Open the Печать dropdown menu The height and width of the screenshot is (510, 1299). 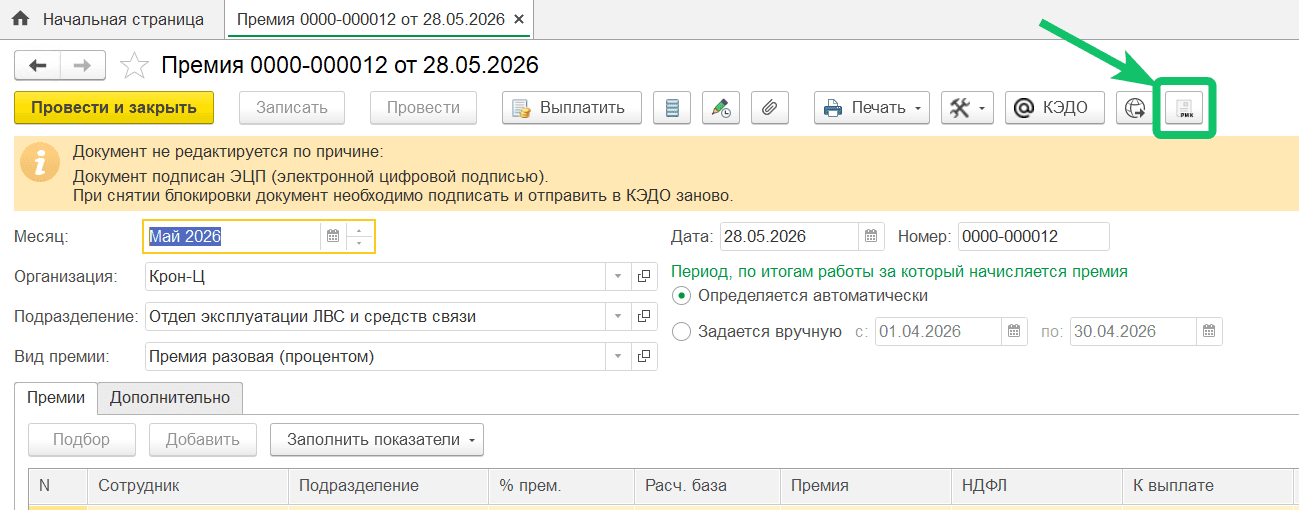[x=872, y=108]
